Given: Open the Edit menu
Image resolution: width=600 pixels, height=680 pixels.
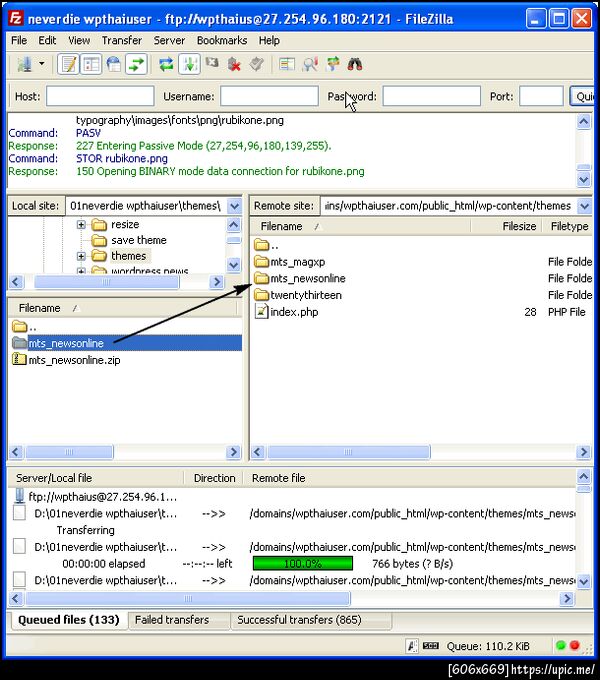Looking at the screenshot, I should point(47,40).
